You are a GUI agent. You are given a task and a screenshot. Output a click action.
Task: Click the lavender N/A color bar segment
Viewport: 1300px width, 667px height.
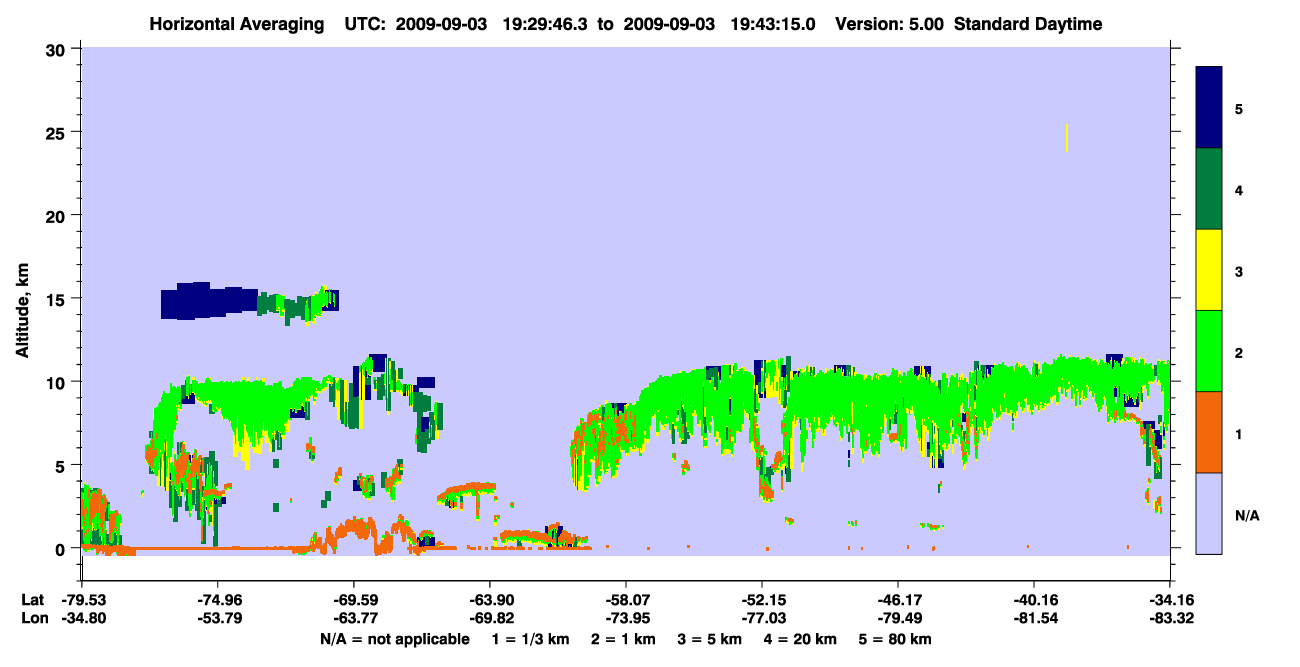[x=1209, y=513]
